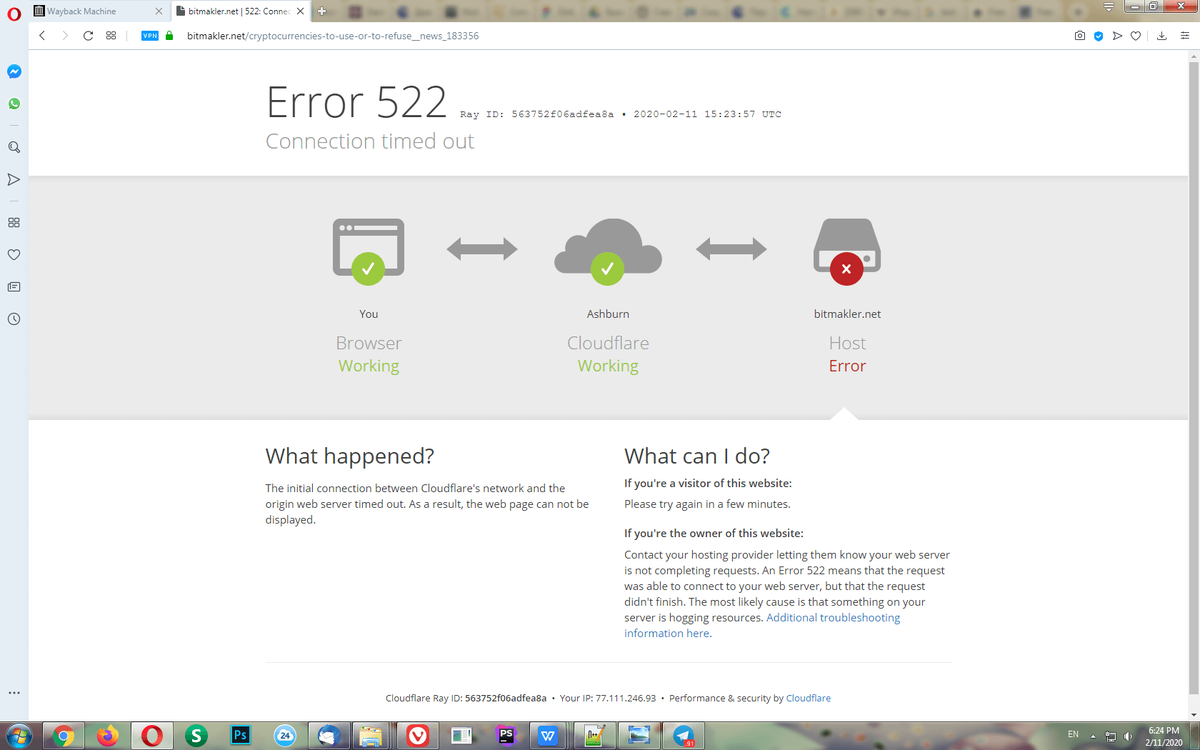Launch Vivaldi browser from the taskbar

(417, 735)
